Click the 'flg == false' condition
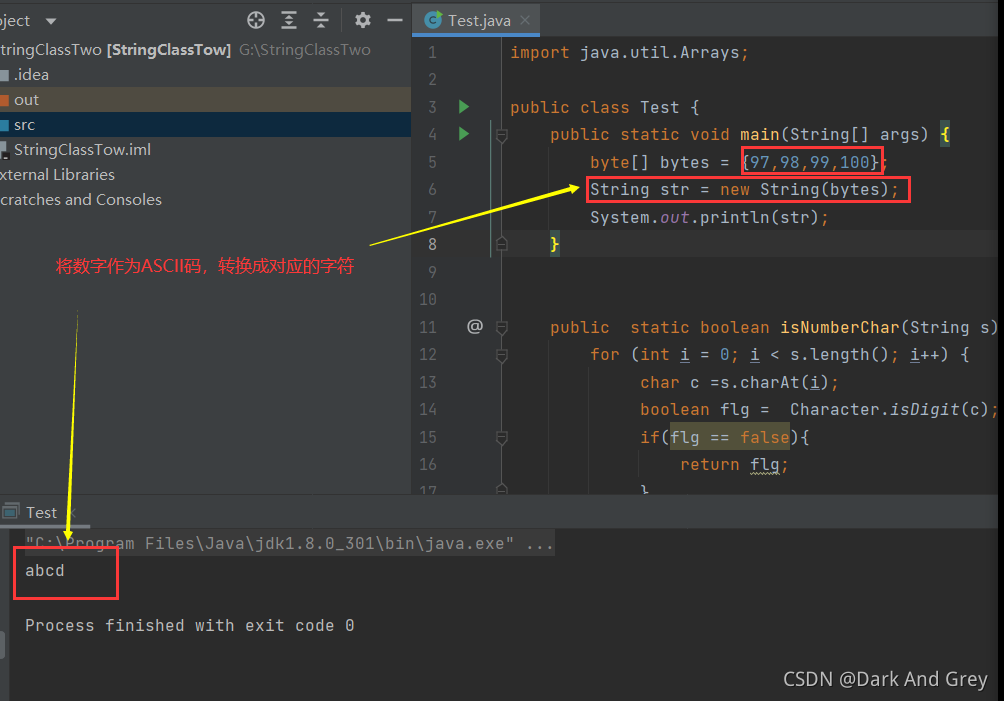1004x701 pixels. click(729, 437)
